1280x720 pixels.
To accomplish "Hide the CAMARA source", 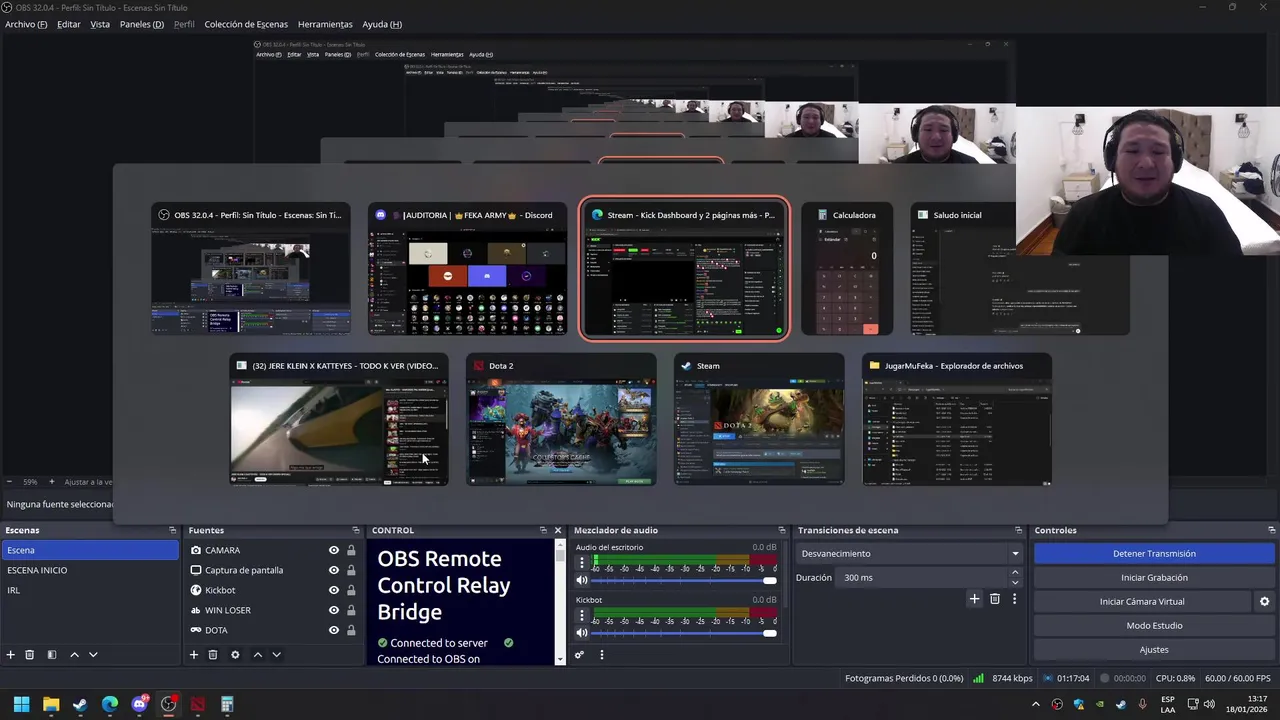I will click(x=334, y=550).
